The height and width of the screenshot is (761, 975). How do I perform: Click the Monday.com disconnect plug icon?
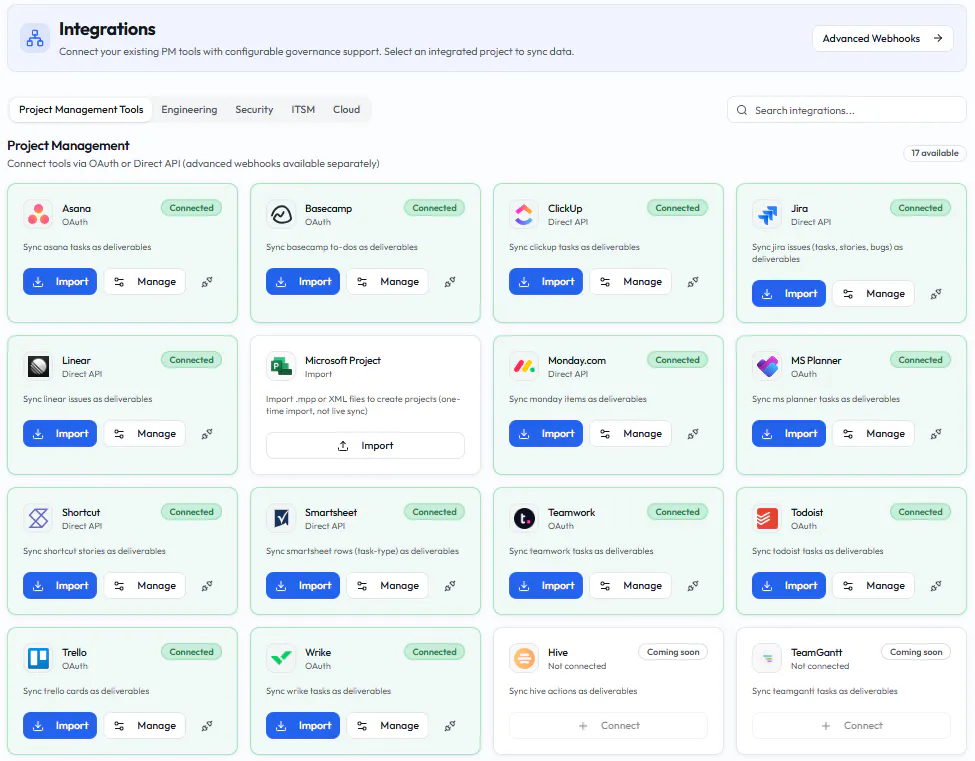tap(693, 433)
